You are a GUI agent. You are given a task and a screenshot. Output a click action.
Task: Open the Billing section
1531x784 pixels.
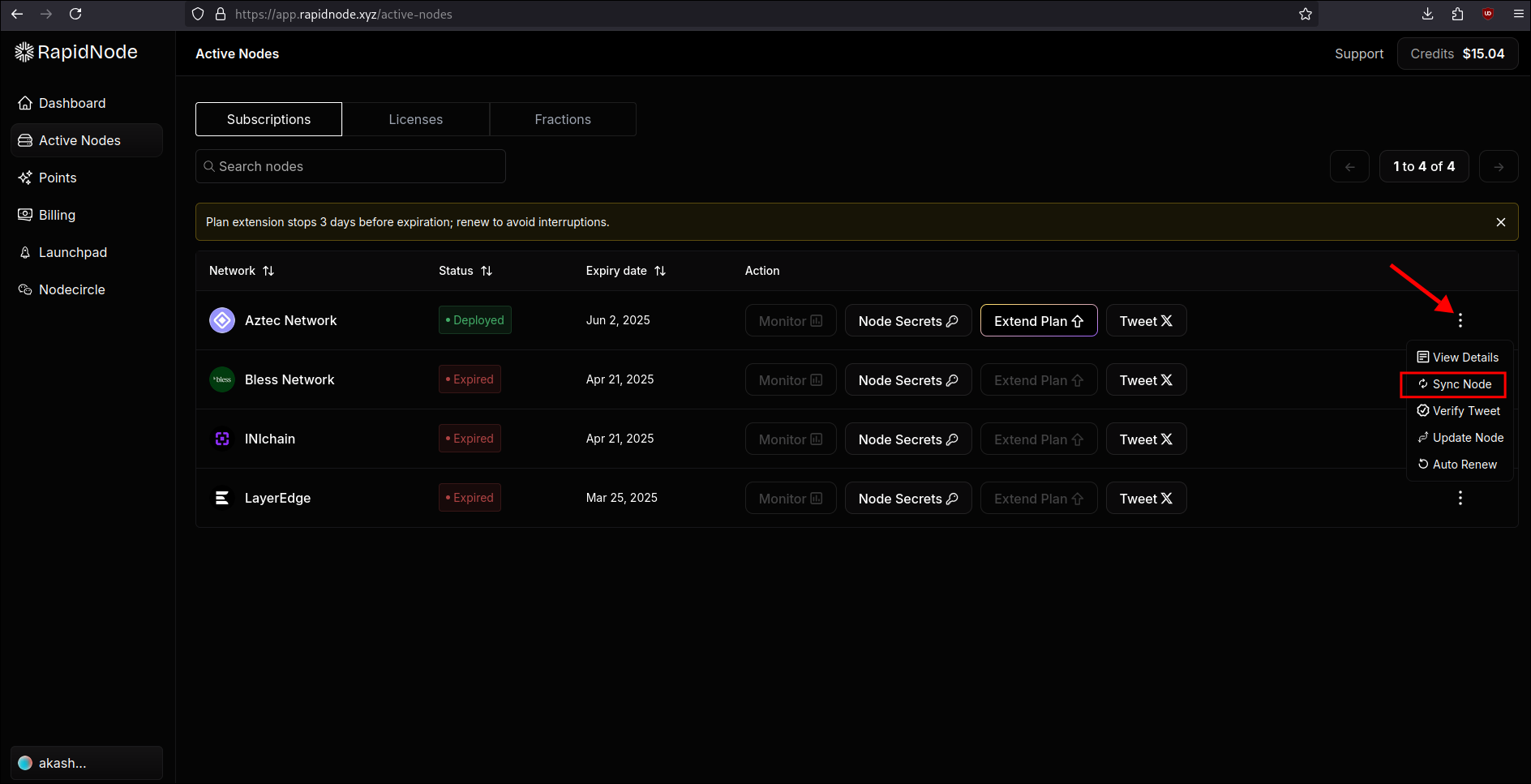click(x=87, y=215)
